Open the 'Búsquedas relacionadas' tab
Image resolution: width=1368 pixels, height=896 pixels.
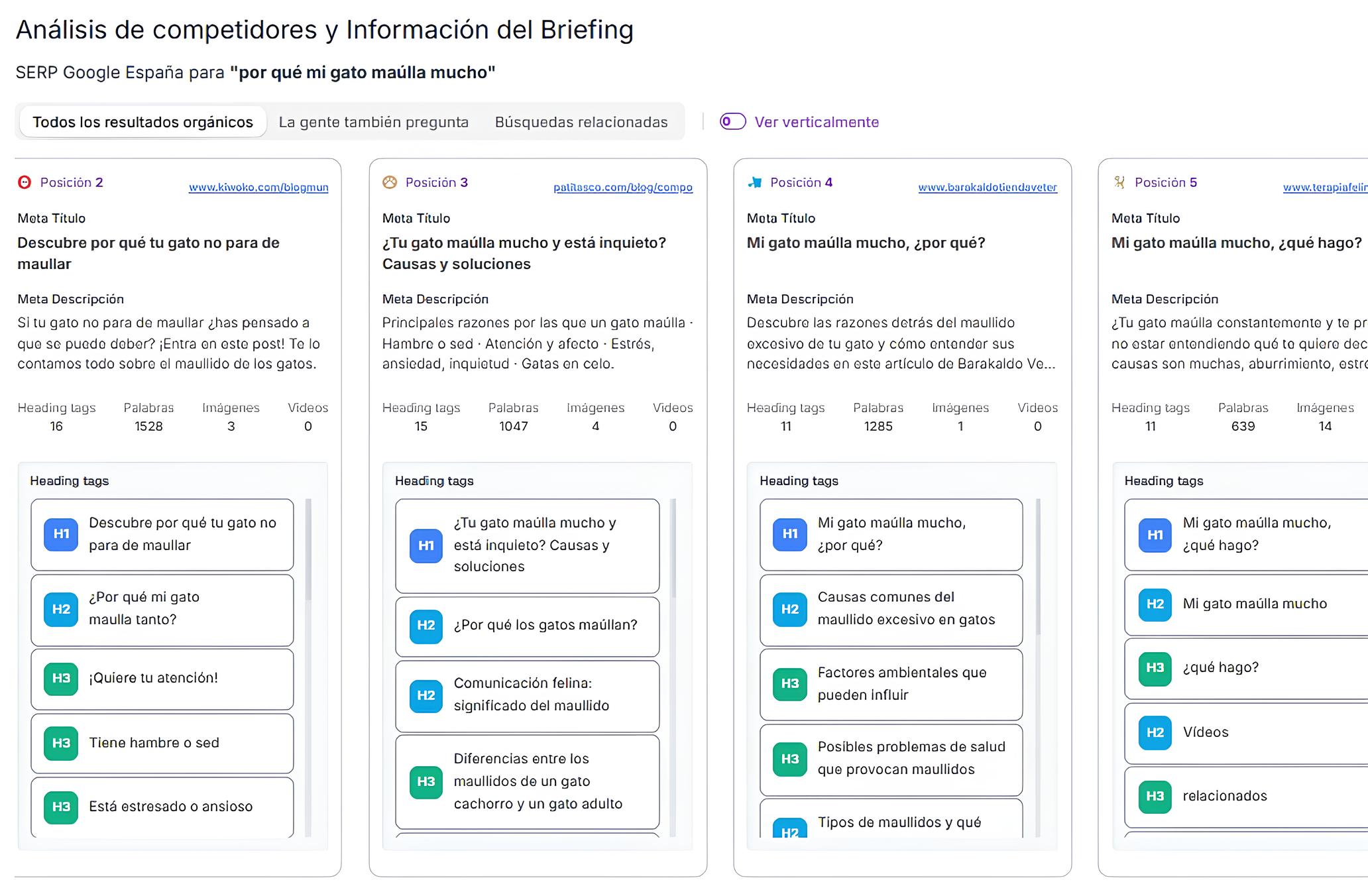pos(581,122)
